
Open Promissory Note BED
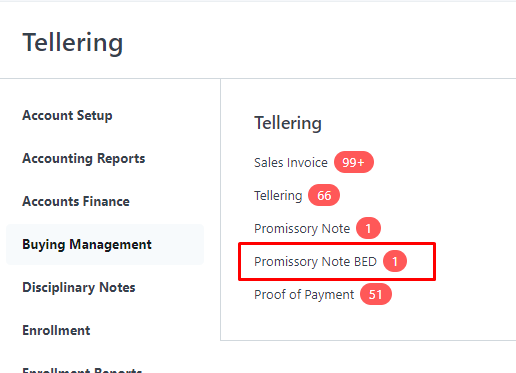315,262
